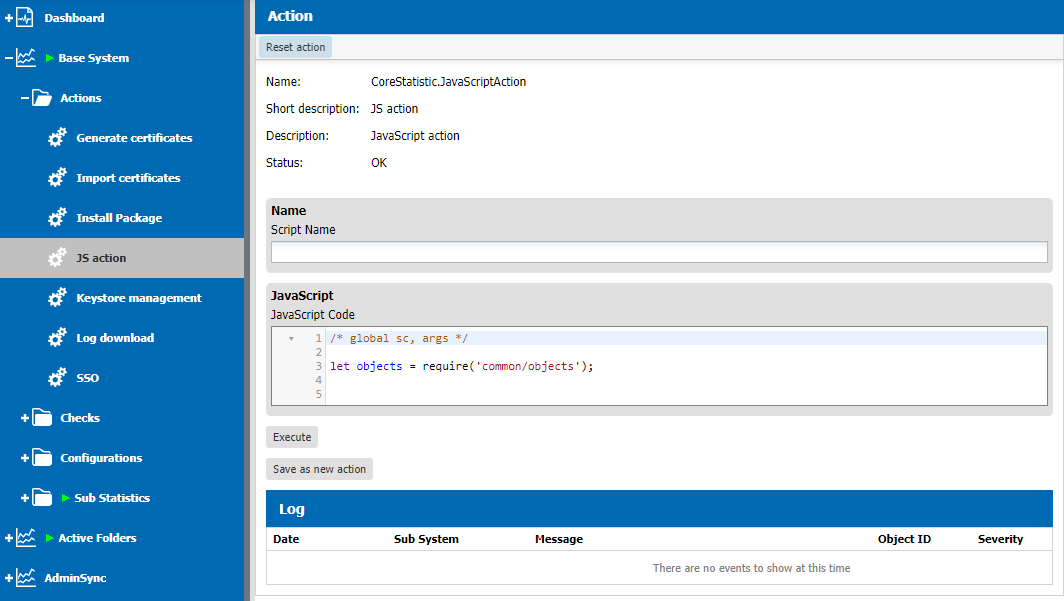Click the global sc, args comment line

pyautogui.click(x=399, y=338)
